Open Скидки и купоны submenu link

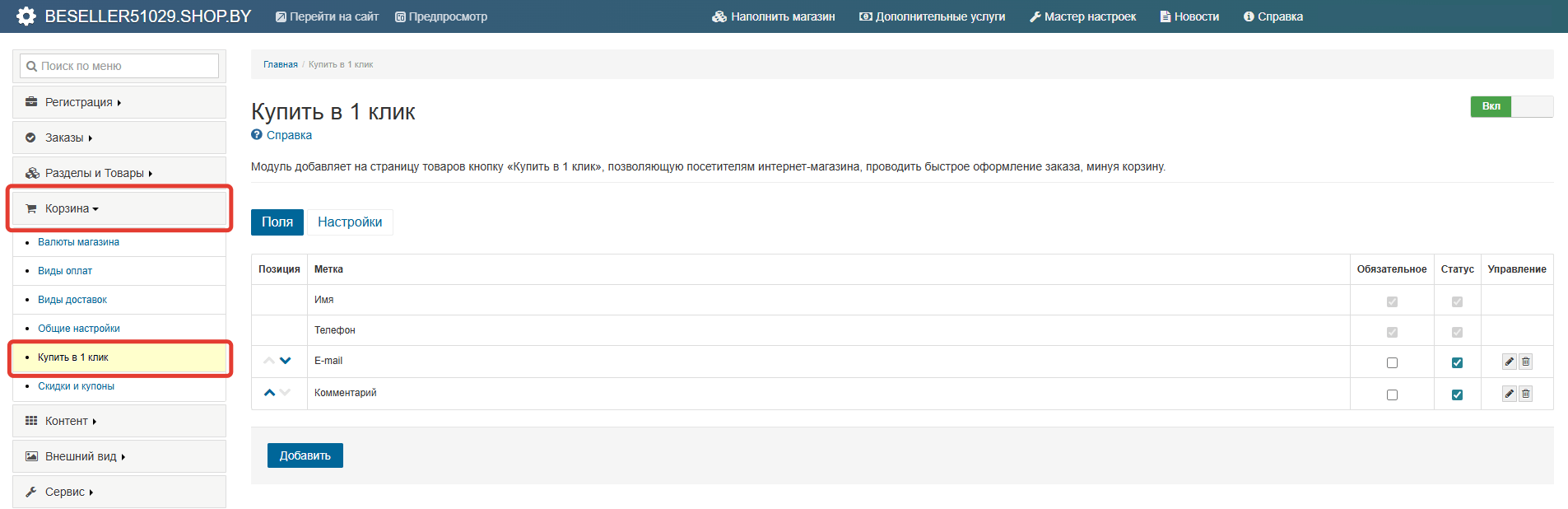click(x=76, y=386)
